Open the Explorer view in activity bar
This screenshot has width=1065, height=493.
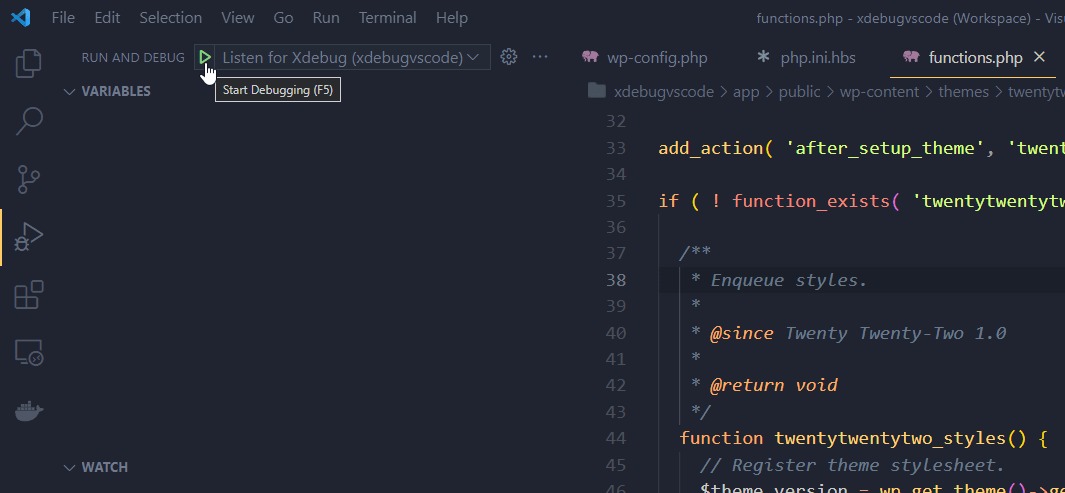(x=29, y=62)
